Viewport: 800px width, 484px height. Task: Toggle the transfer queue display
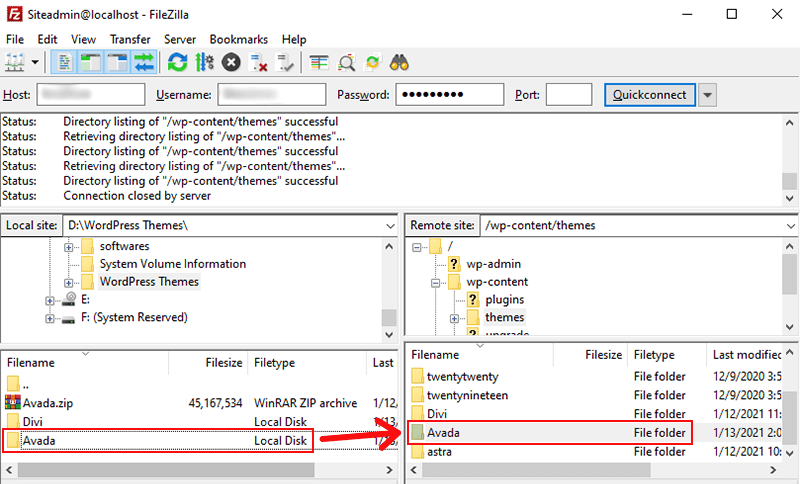point(143,63)
